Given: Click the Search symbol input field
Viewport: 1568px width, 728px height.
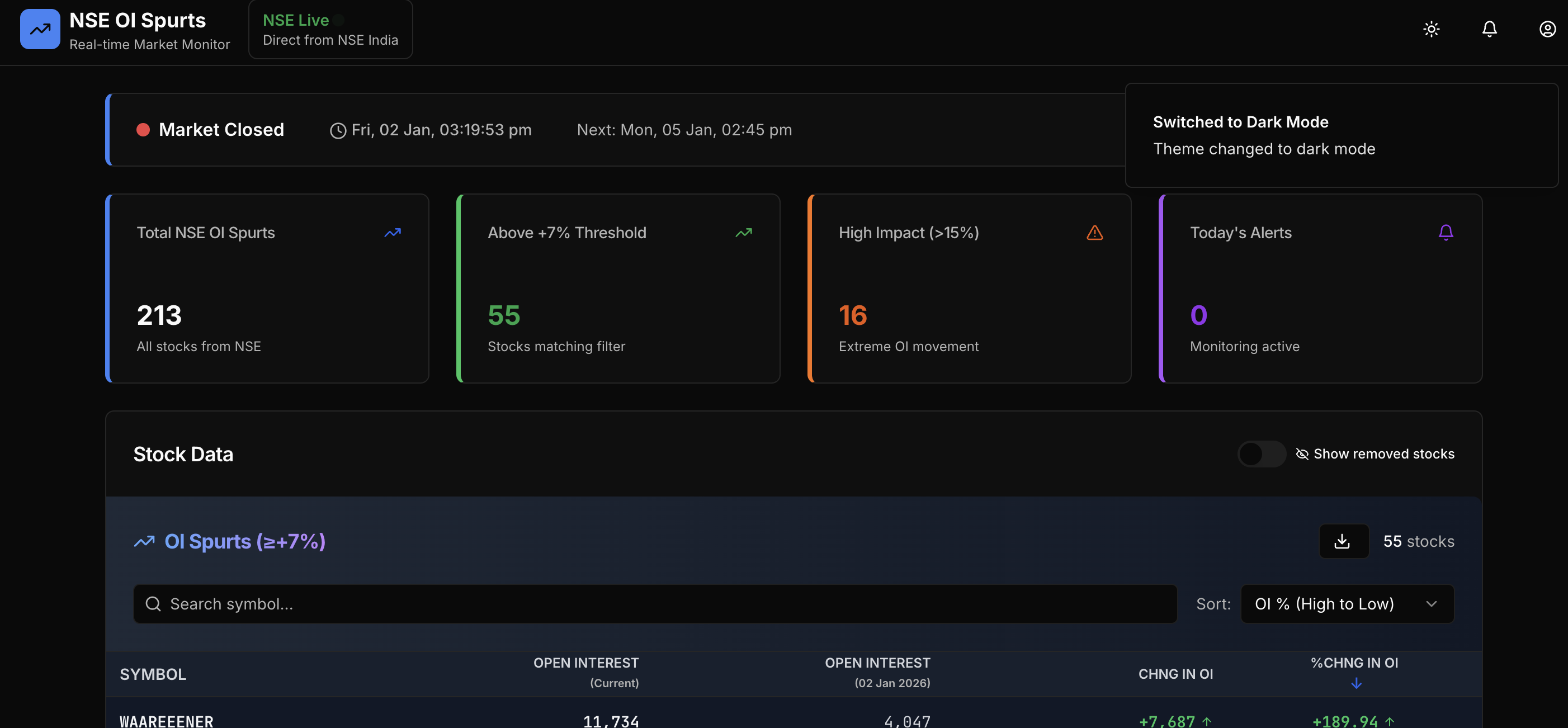Looking at the screenshot, I should click(x=655, y=604).
